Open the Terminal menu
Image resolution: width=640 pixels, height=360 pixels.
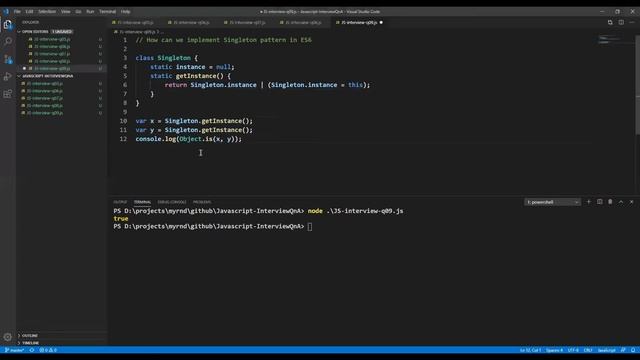coord(107,11)
